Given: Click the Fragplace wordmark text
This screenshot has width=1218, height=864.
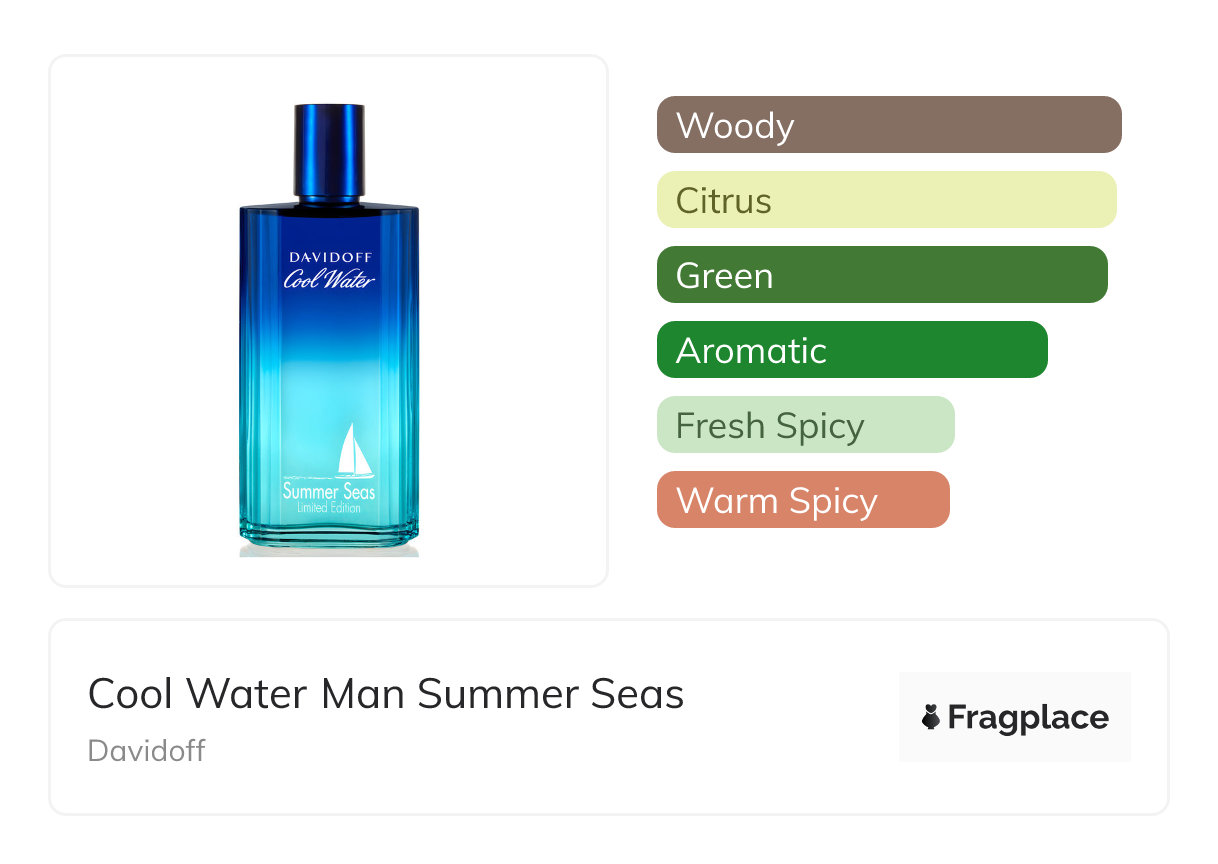Looking at the screenshot, I should tap(1028, 717).
